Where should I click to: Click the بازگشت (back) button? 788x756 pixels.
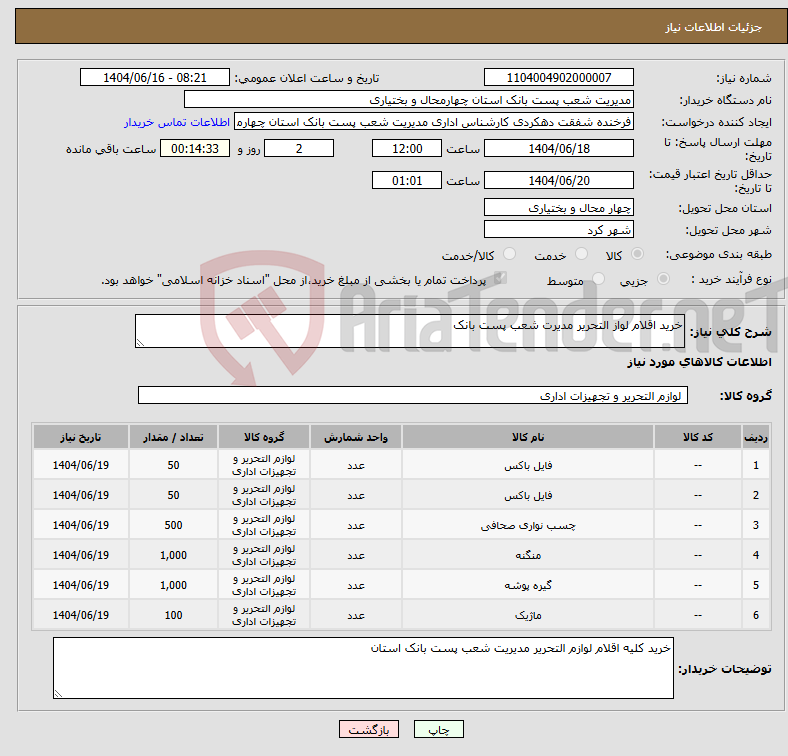369,729
